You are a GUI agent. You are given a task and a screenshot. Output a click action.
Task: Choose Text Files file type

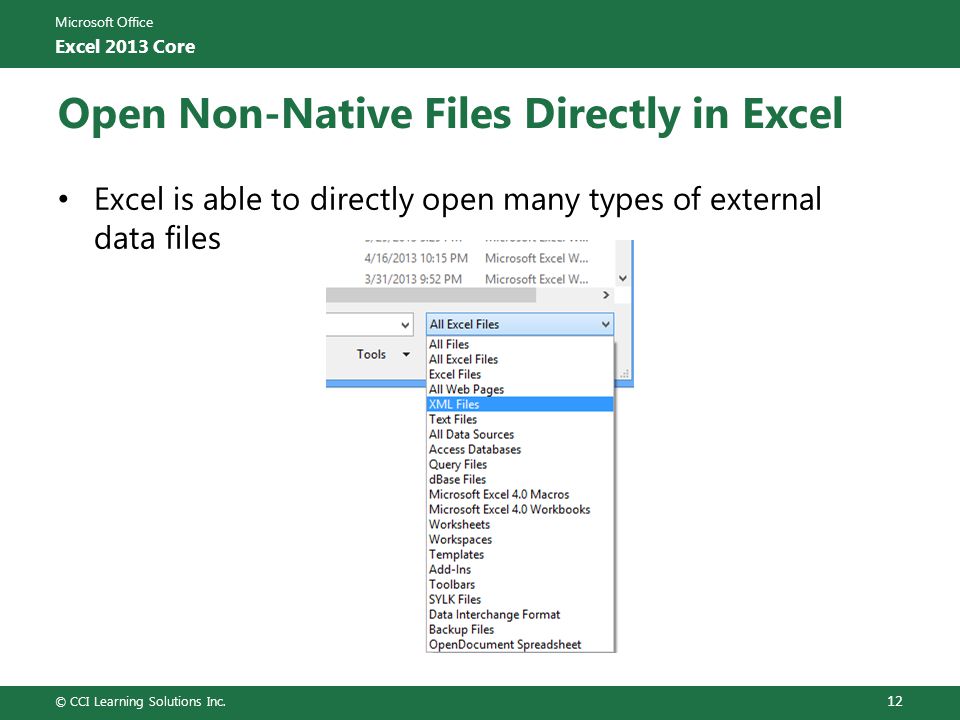[520, 419]
